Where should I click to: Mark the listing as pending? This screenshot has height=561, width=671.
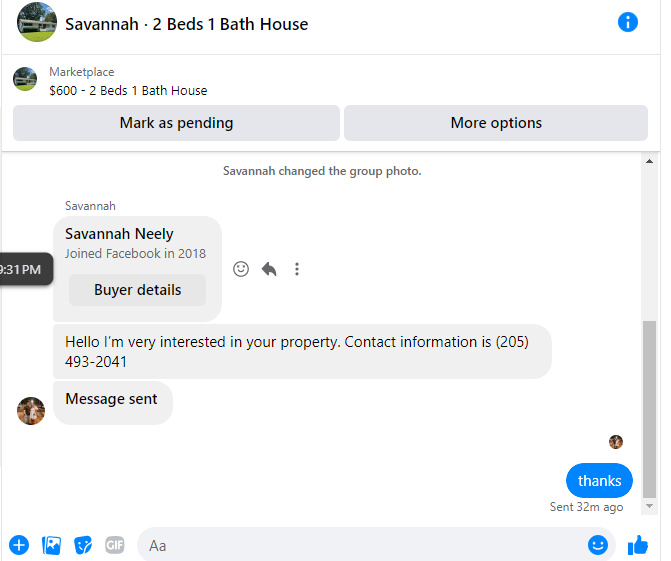pyautogui.click(x=176, y=123)
